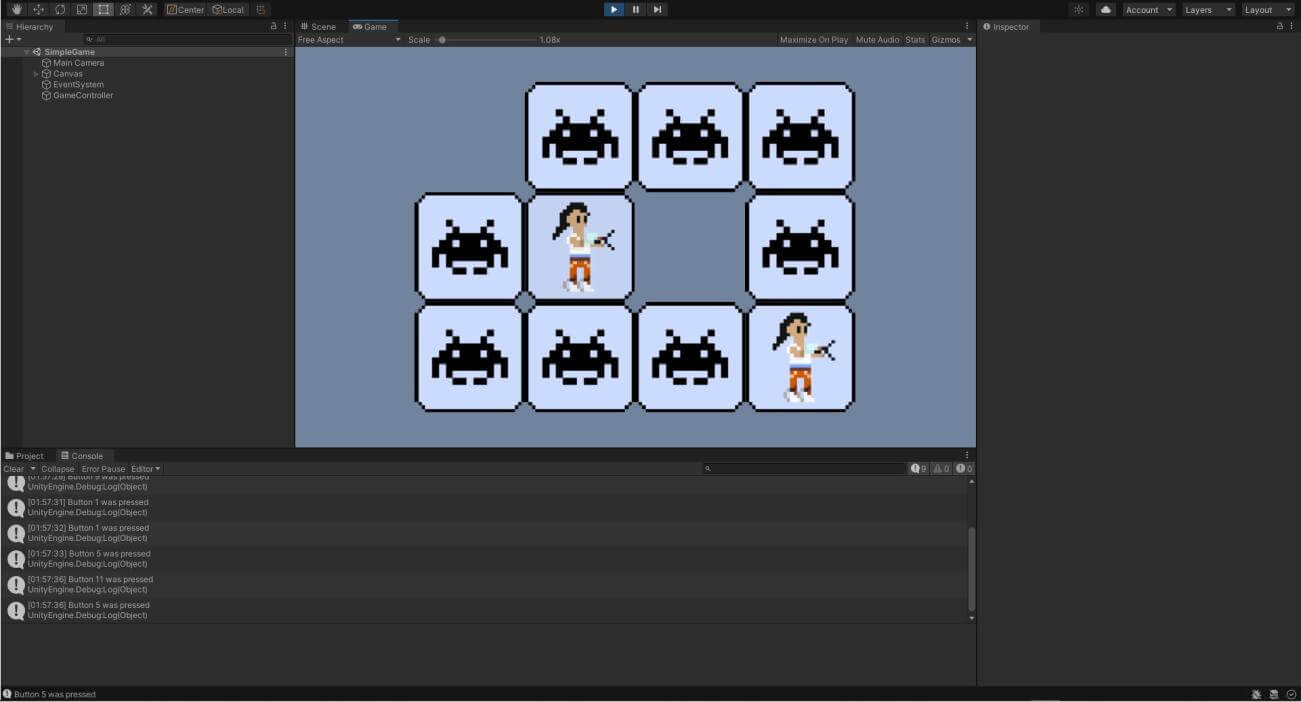
Task: Select the Hand tool in the toolbar
Action: [x=17, y=9]
